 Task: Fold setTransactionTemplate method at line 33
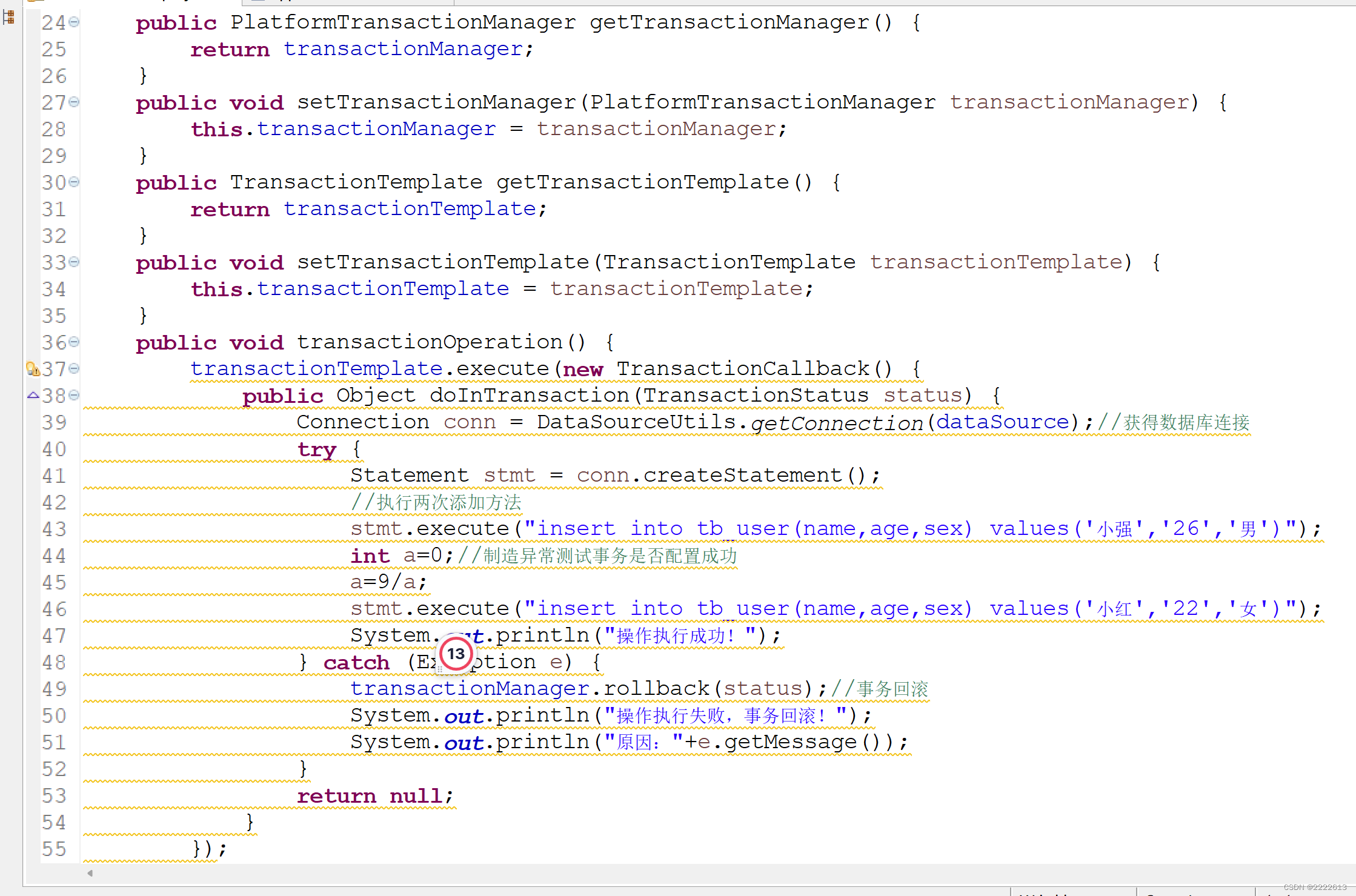pyautogui.click(x=74, y=262)
